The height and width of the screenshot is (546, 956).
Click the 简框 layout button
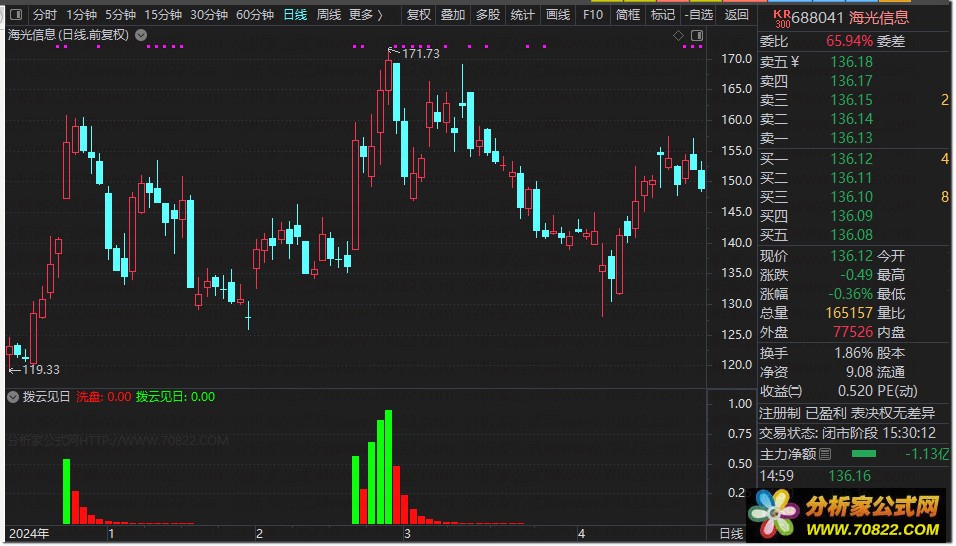627,15
